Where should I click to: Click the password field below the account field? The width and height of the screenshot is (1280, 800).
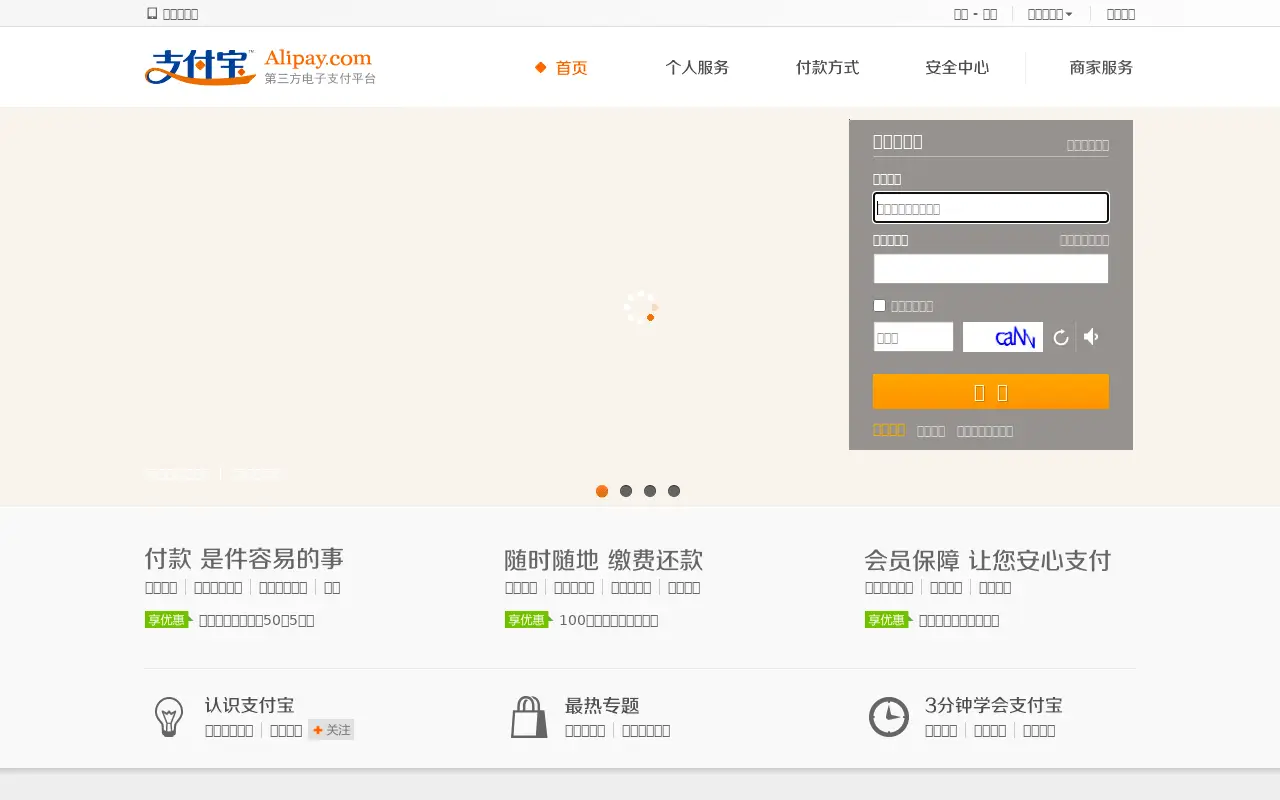pos(991,269)
